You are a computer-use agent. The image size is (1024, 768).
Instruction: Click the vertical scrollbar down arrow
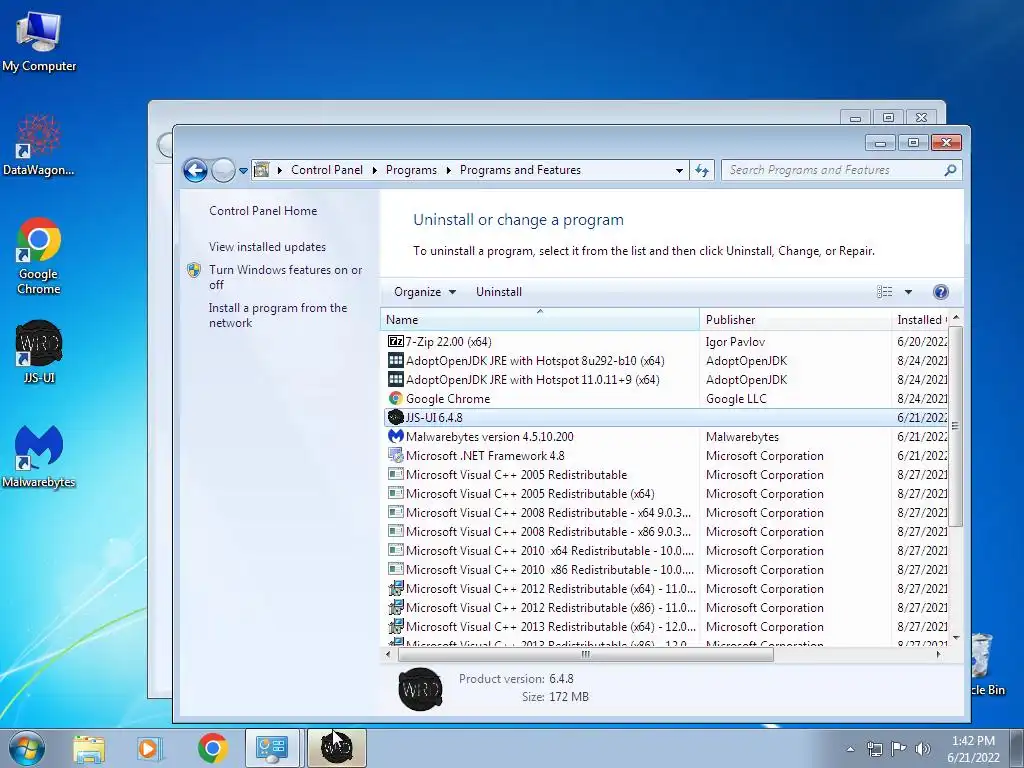click(955, 637)
